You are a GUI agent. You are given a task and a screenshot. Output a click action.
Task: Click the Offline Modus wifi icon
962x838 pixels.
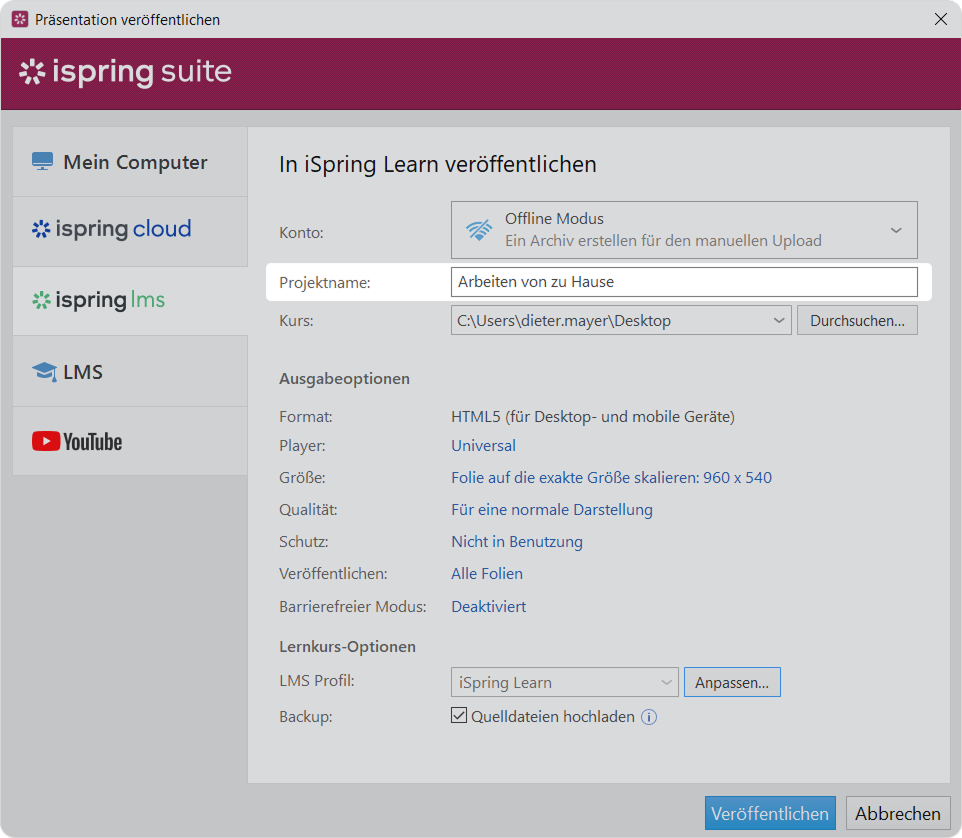479,230
